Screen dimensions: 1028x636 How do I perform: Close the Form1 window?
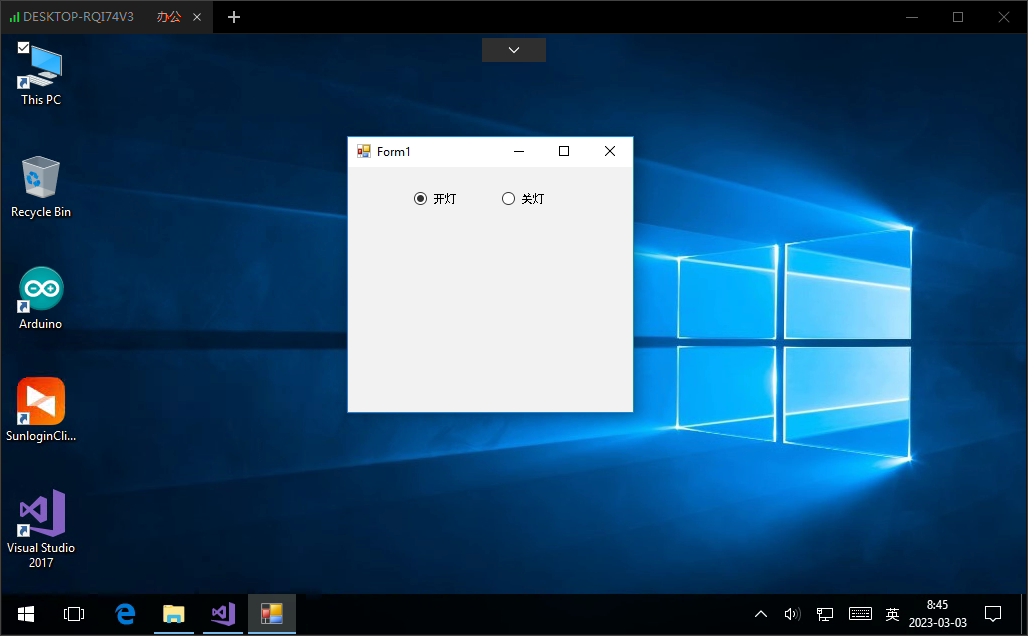610,151
